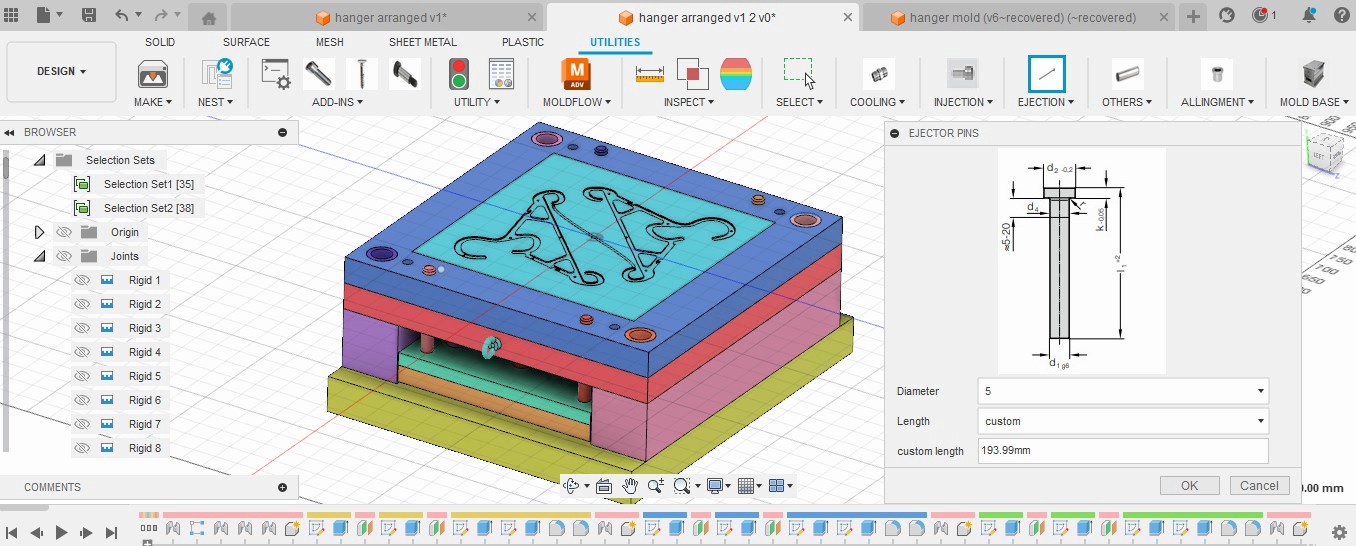This screenshot has height=546, width=1356.
Task: Toggle visibility of Rigid 4 joint
Action: click(83, 352)
